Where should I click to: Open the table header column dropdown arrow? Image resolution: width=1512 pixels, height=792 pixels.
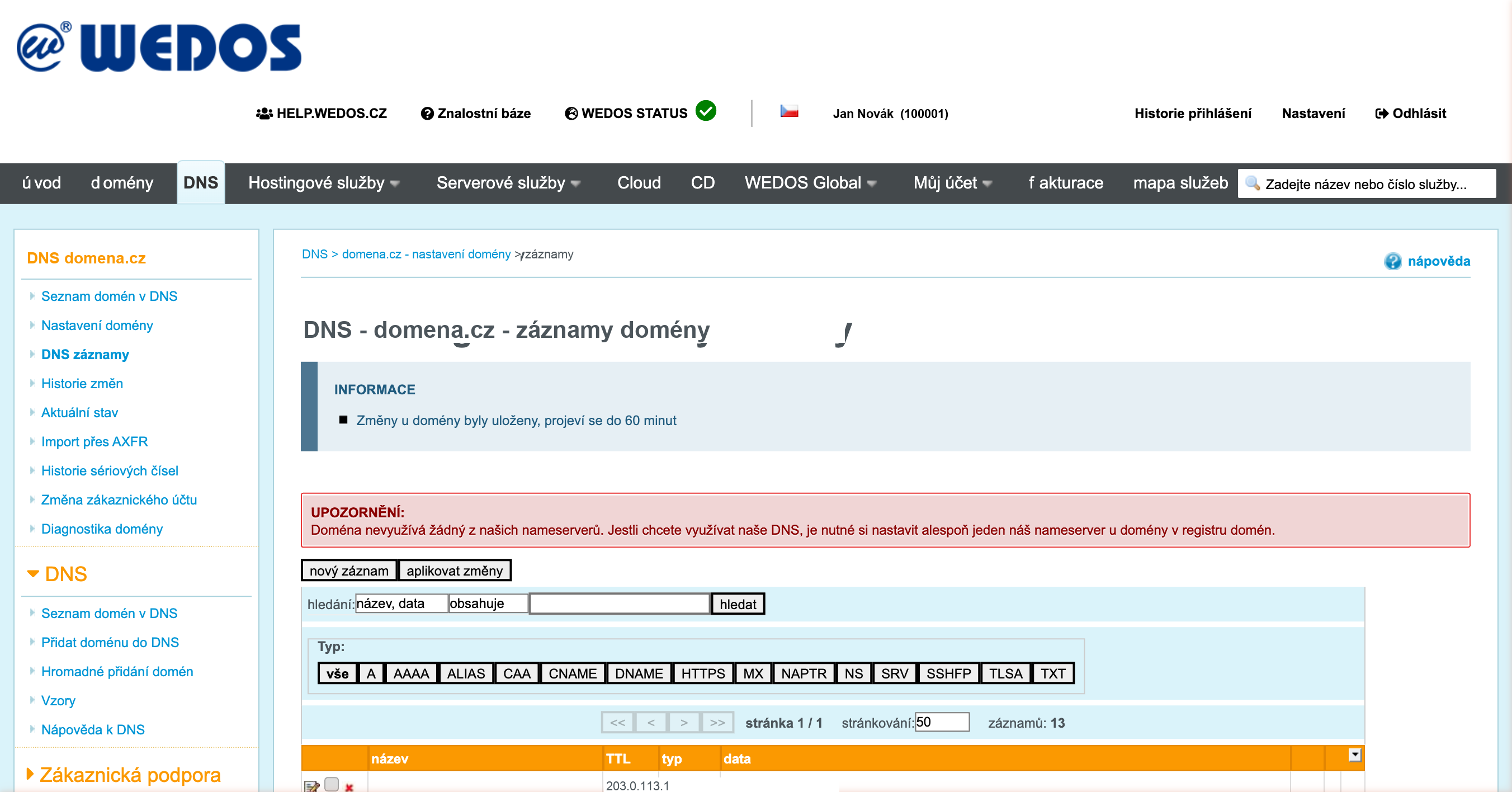[1354, 755]
